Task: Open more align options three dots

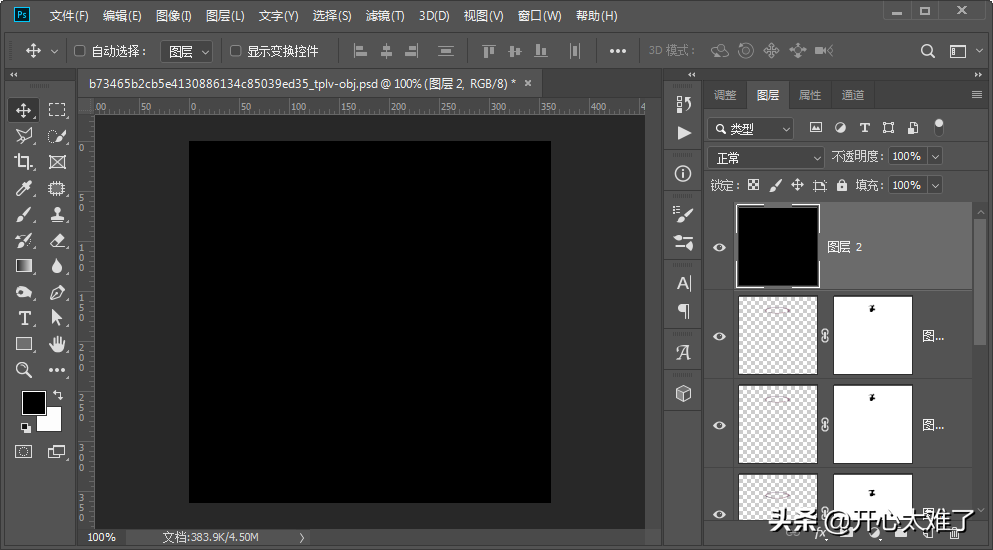Action: click(x=617, y=51)
